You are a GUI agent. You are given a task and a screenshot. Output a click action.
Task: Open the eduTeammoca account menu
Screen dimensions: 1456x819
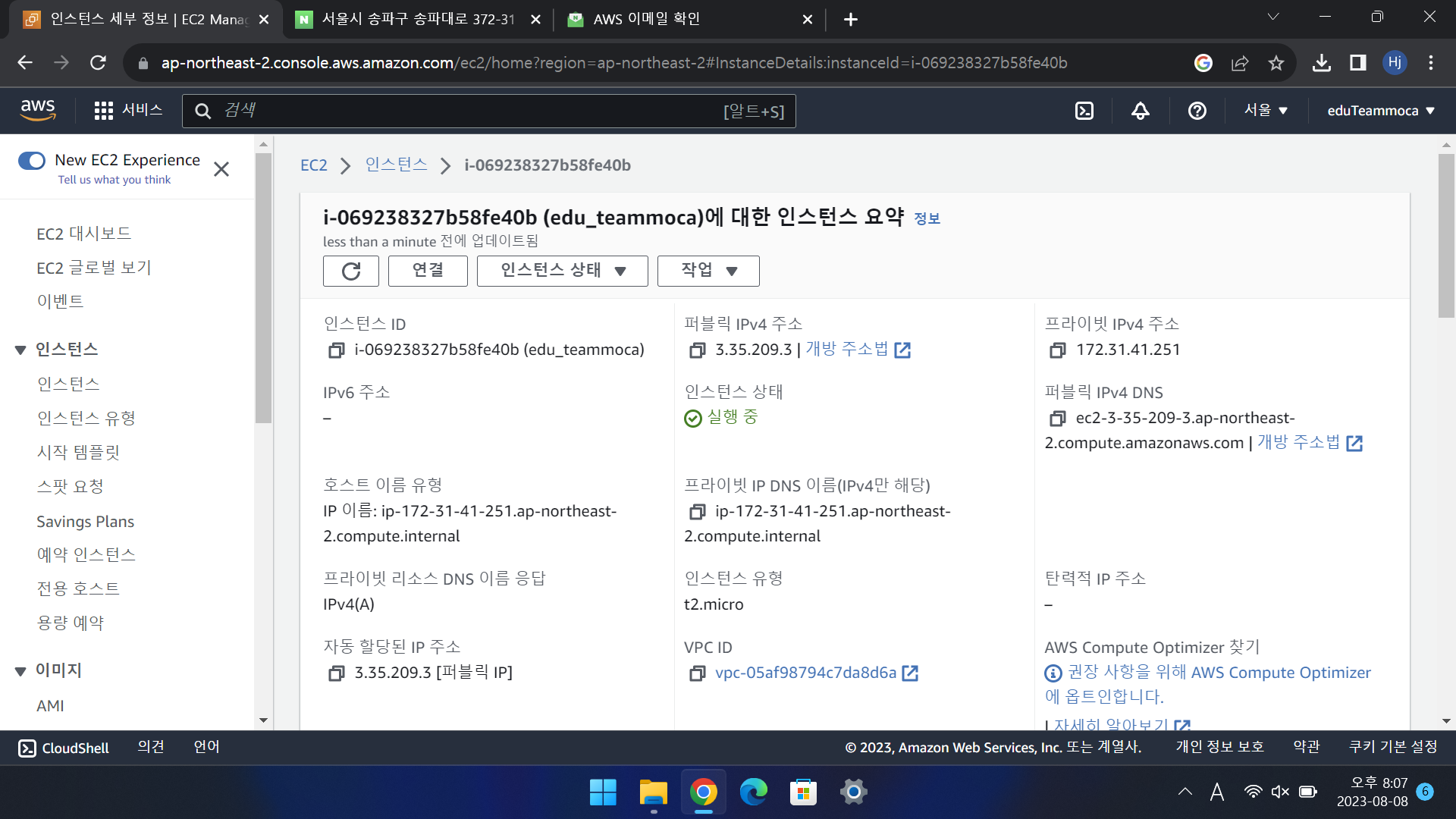(1381, 111)
